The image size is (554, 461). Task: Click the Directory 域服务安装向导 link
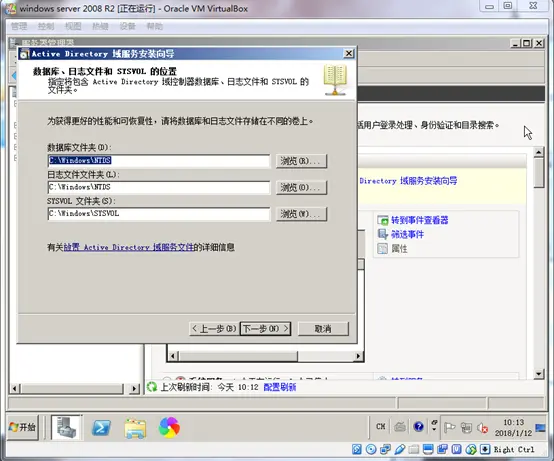pyautogui.click(x=408, y=181)
